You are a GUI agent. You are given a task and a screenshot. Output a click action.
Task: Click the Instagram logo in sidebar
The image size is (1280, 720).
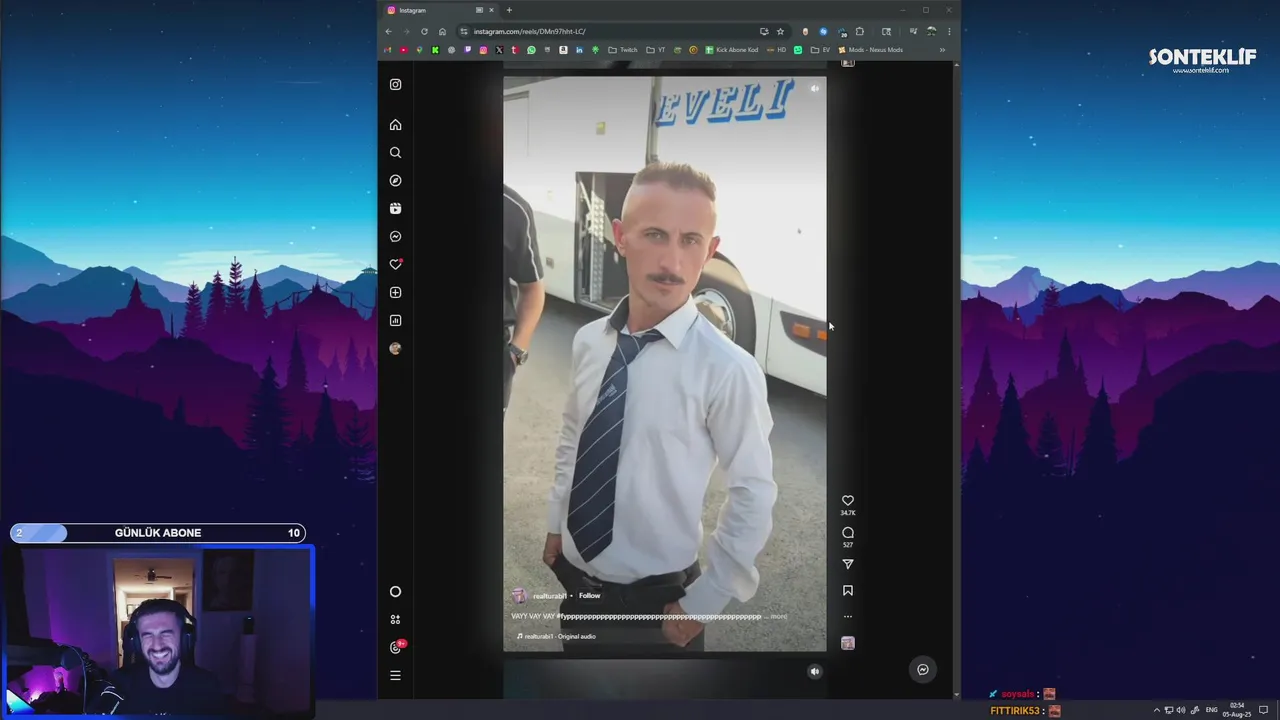pos(395,84)
